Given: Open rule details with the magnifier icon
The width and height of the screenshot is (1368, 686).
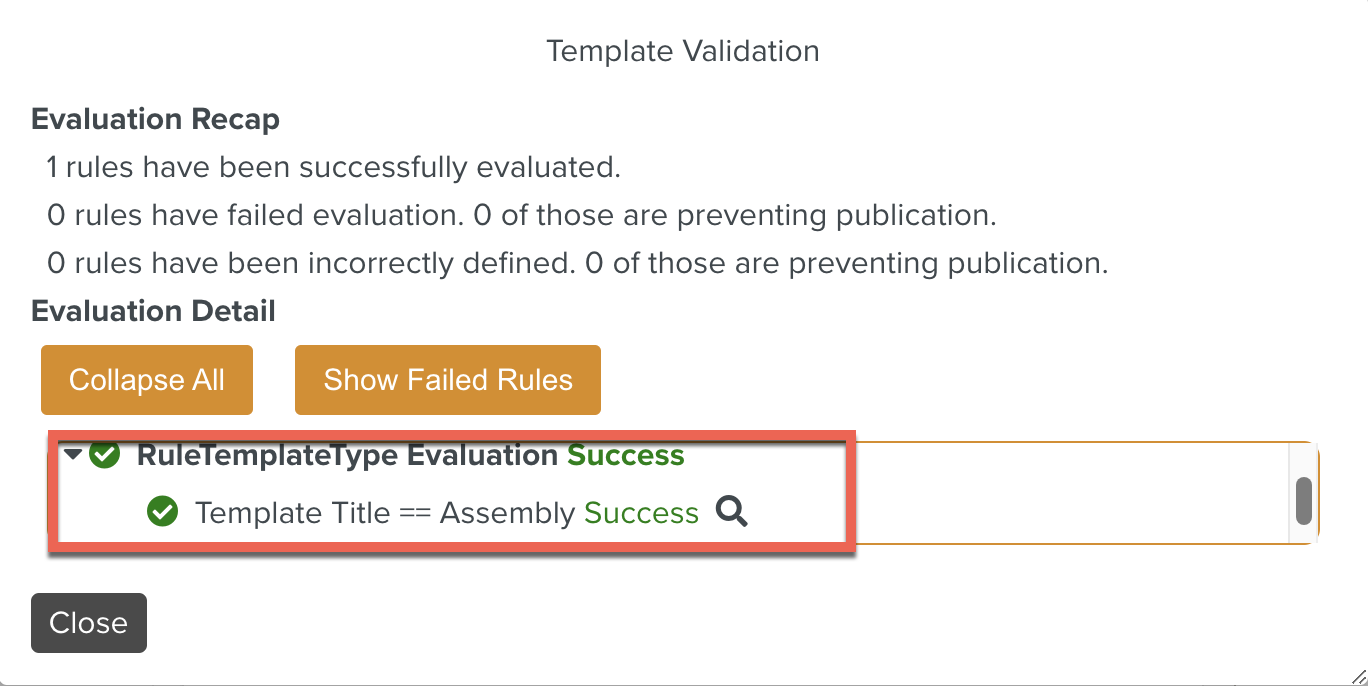Looking at the screenshot, I should [732, 512].
